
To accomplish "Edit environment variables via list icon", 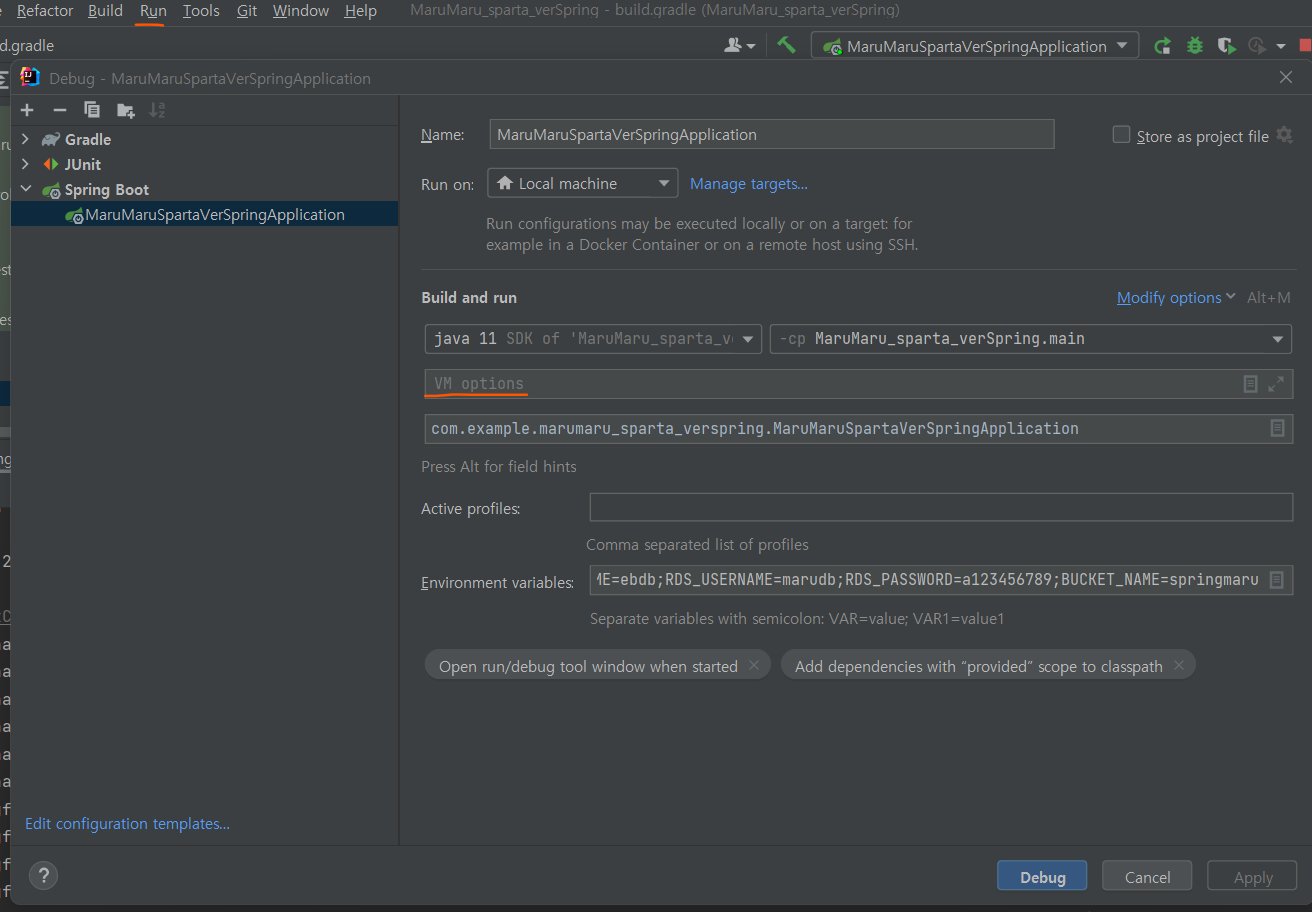I will [1276, 580].
